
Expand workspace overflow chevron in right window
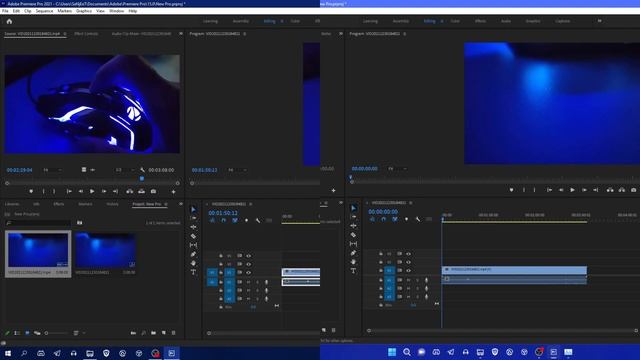click(599, 21)
